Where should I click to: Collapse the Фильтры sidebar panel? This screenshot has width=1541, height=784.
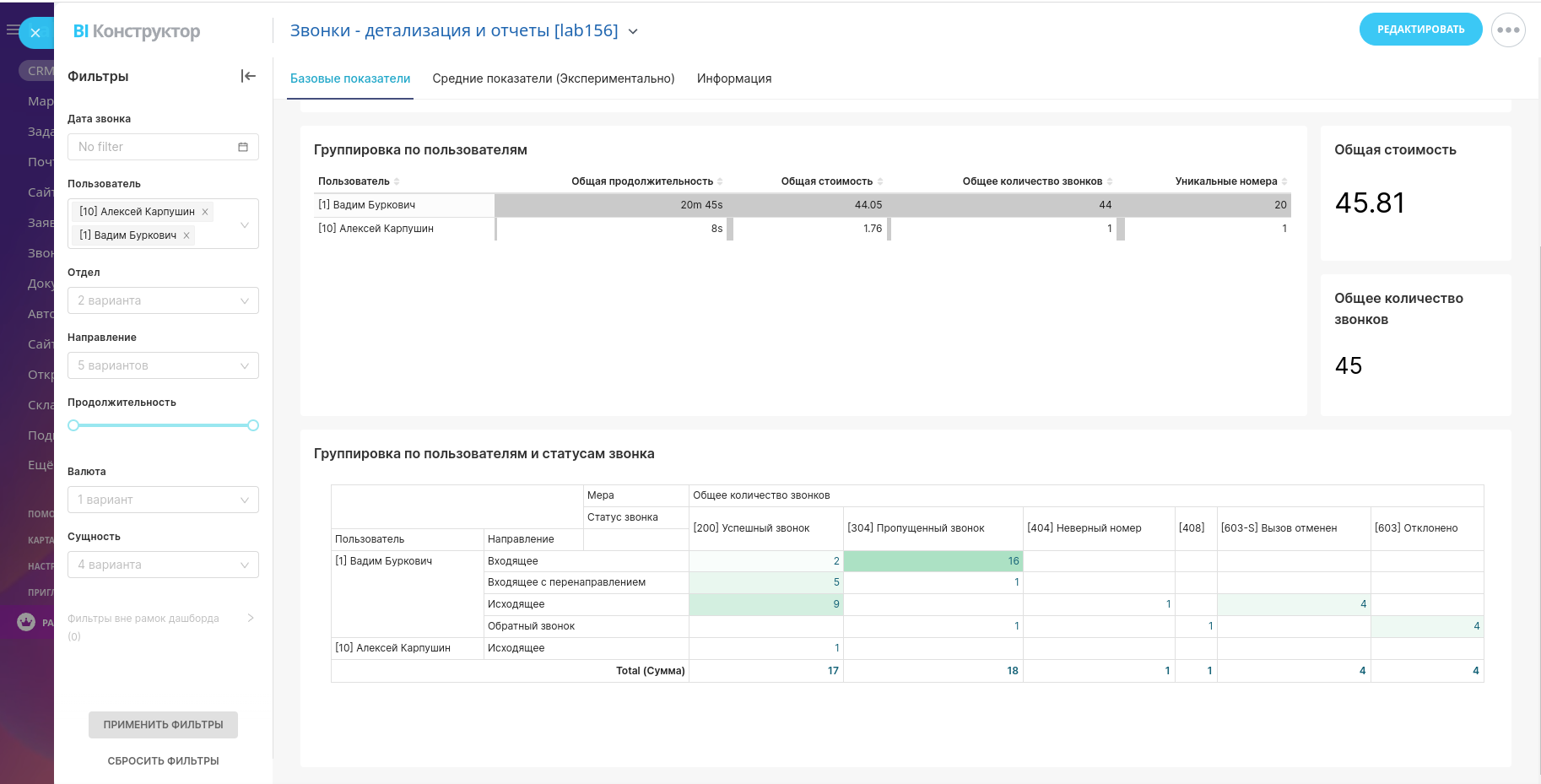pos(248,76)
